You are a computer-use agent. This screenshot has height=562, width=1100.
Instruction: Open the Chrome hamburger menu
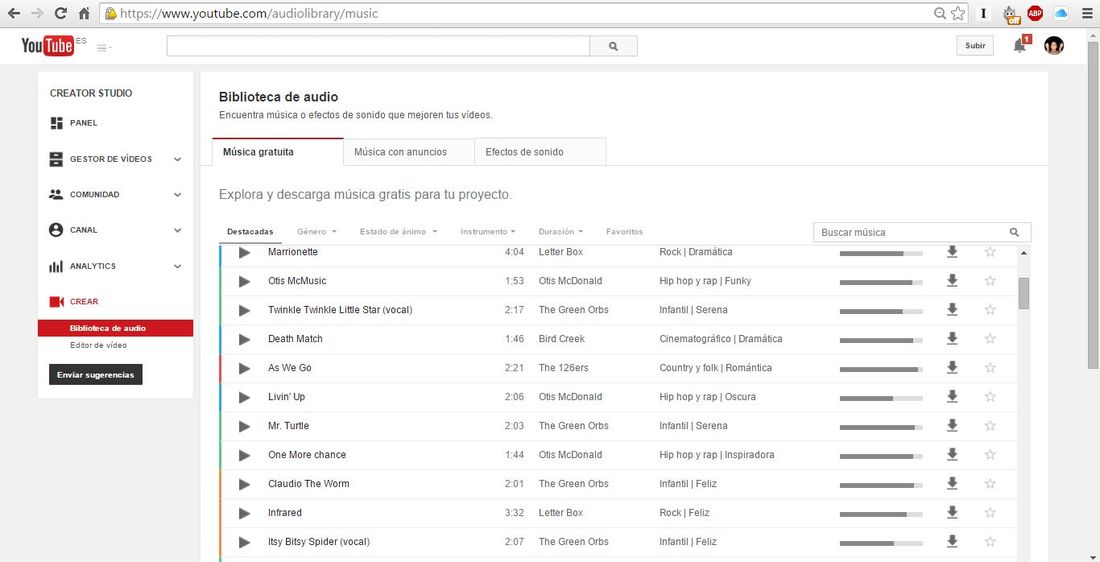1086,13
